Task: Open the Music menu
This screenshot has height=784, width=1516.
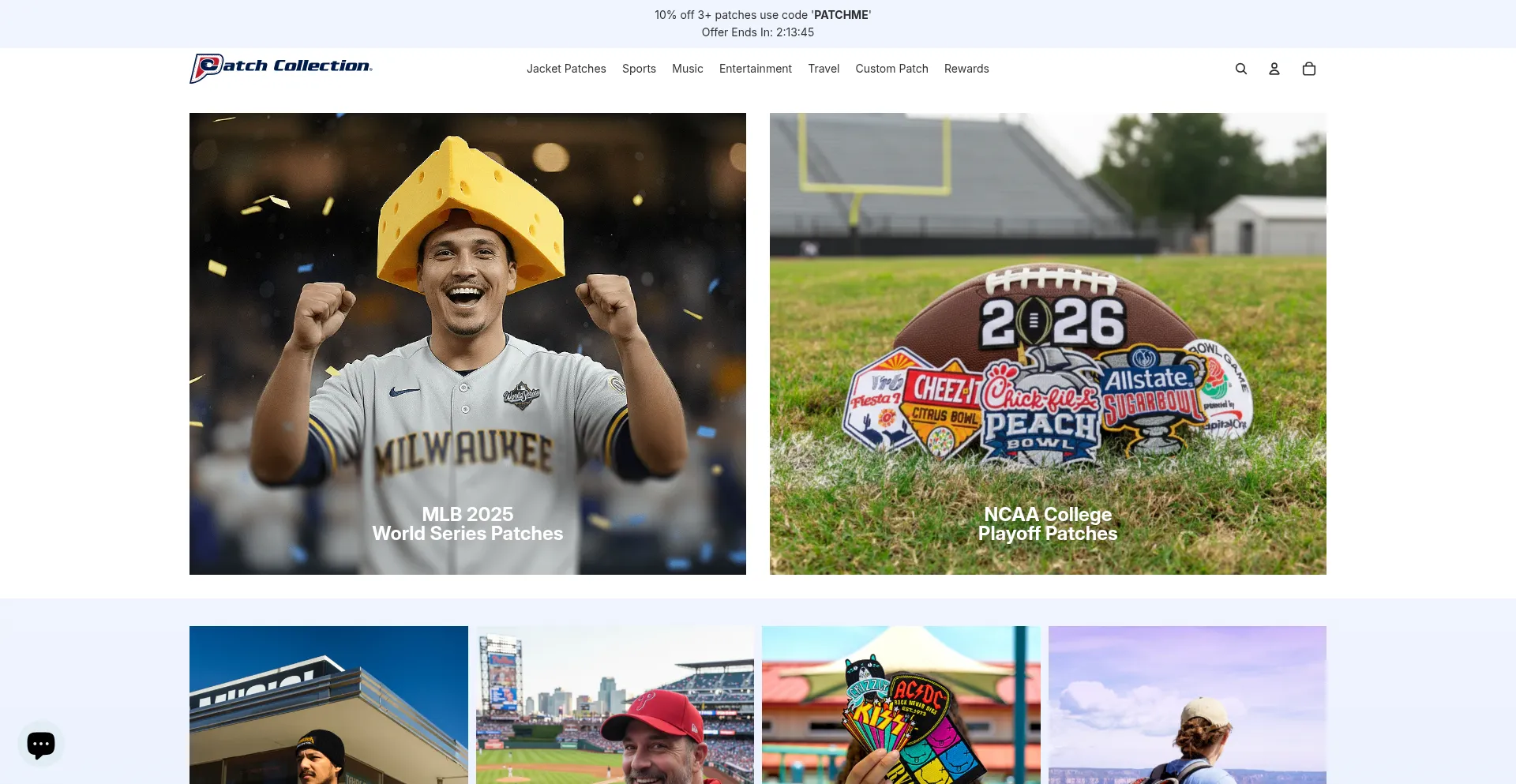Action: (x=688, y=69)
